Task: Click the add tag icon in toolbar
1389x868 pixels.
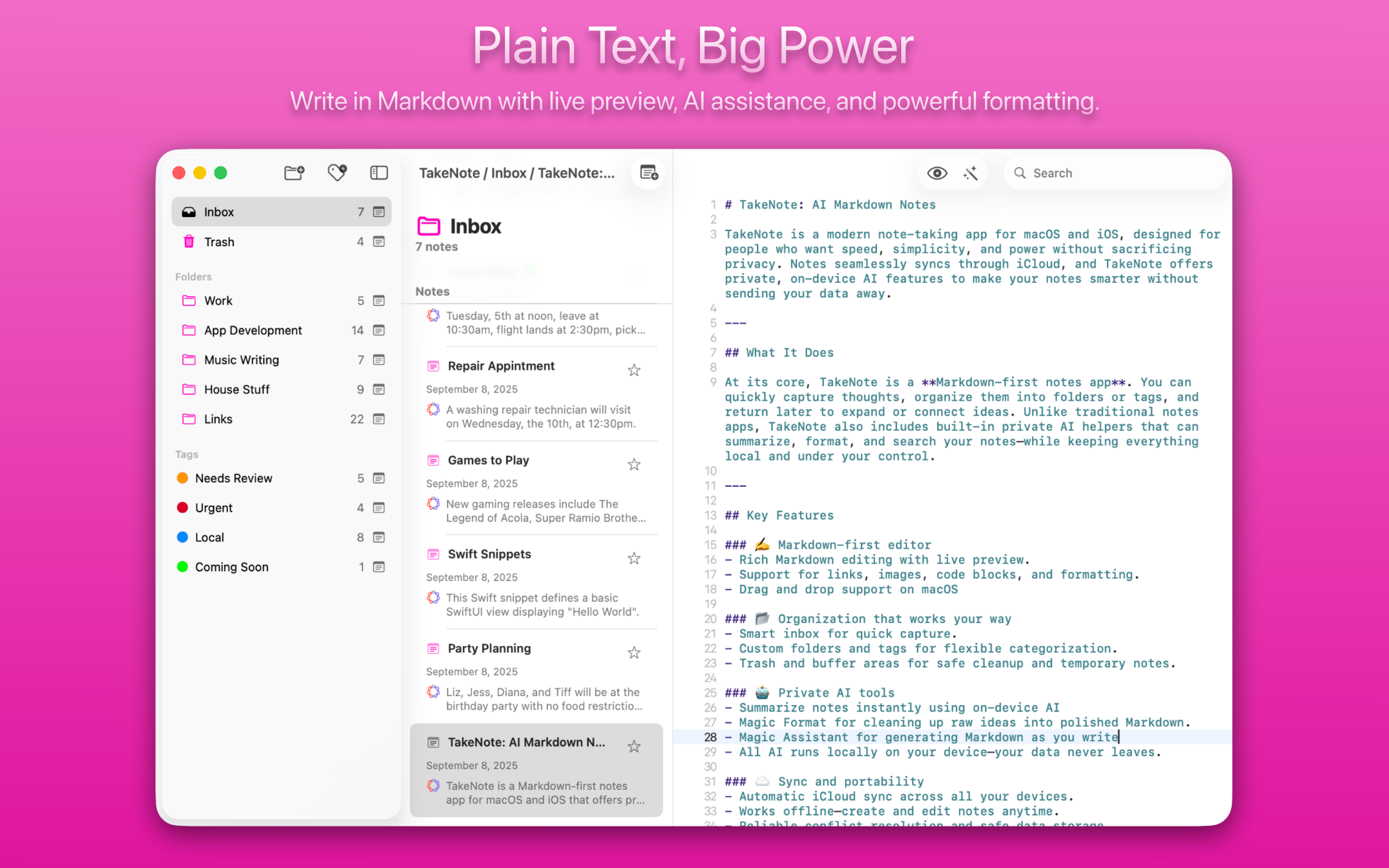Action: click(x=337, y=173)
